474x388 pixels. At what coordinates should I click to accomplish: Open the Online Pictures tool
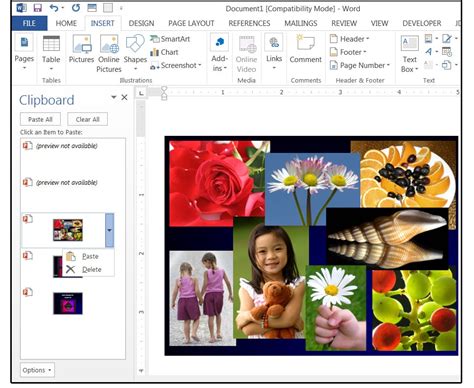109,53
